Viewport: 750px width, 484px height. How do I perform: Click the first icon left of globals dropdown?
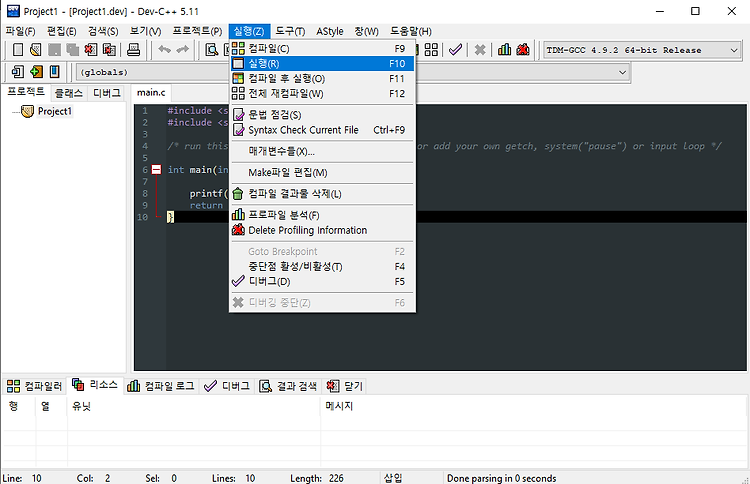pos(18,72)
